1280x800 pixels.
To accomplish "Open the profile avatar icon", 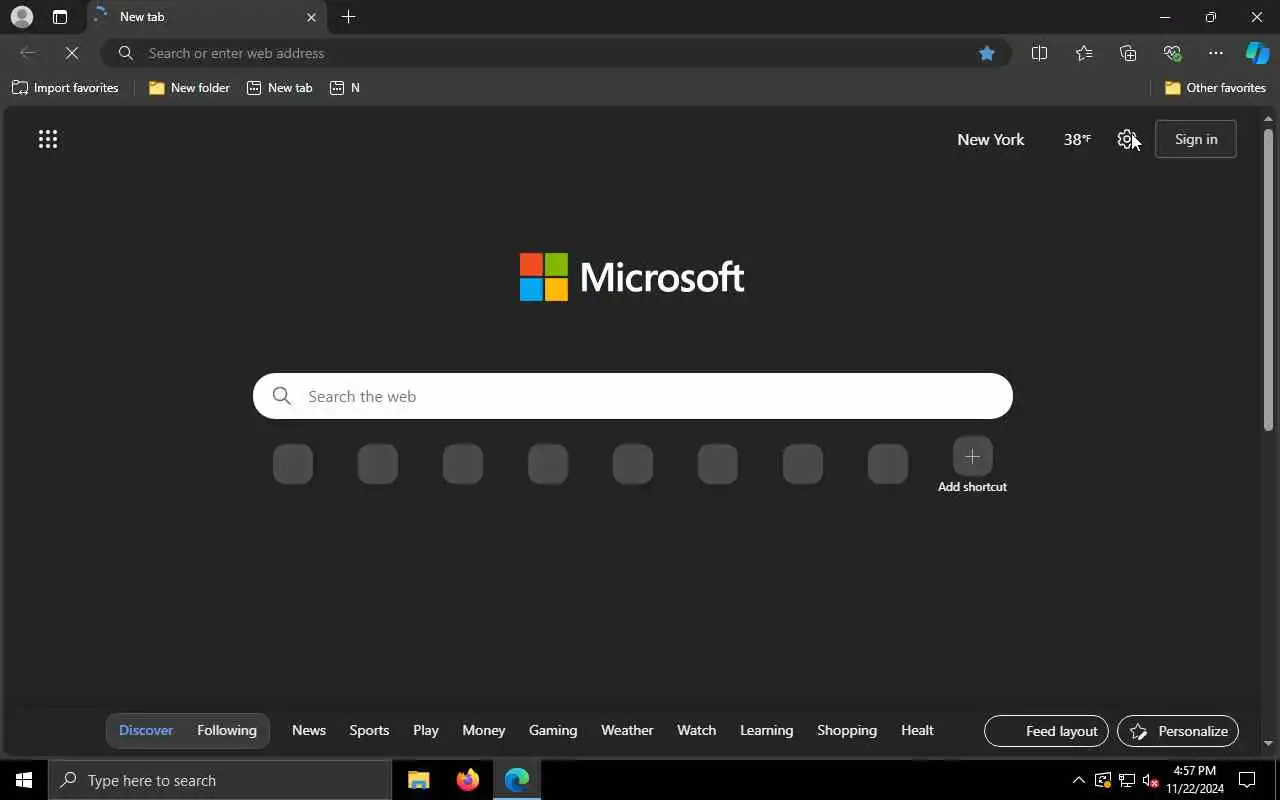I will 22,17.
